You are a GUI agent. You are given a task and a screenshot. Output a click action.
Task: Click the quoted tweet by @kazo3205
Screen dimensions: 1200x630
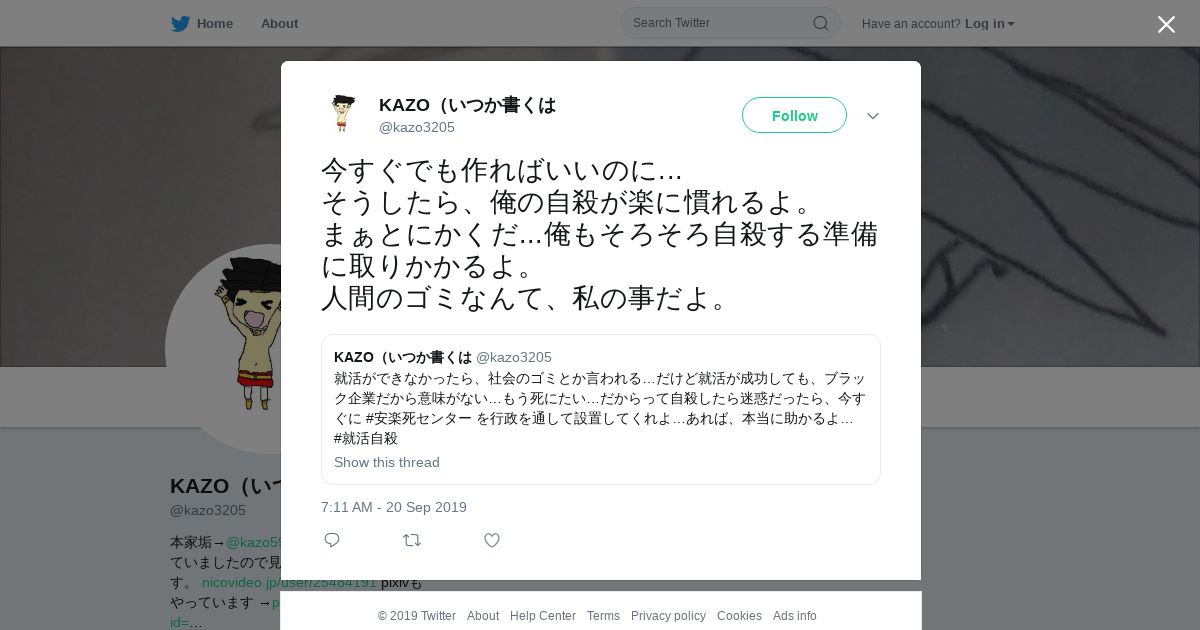point(600,409)
